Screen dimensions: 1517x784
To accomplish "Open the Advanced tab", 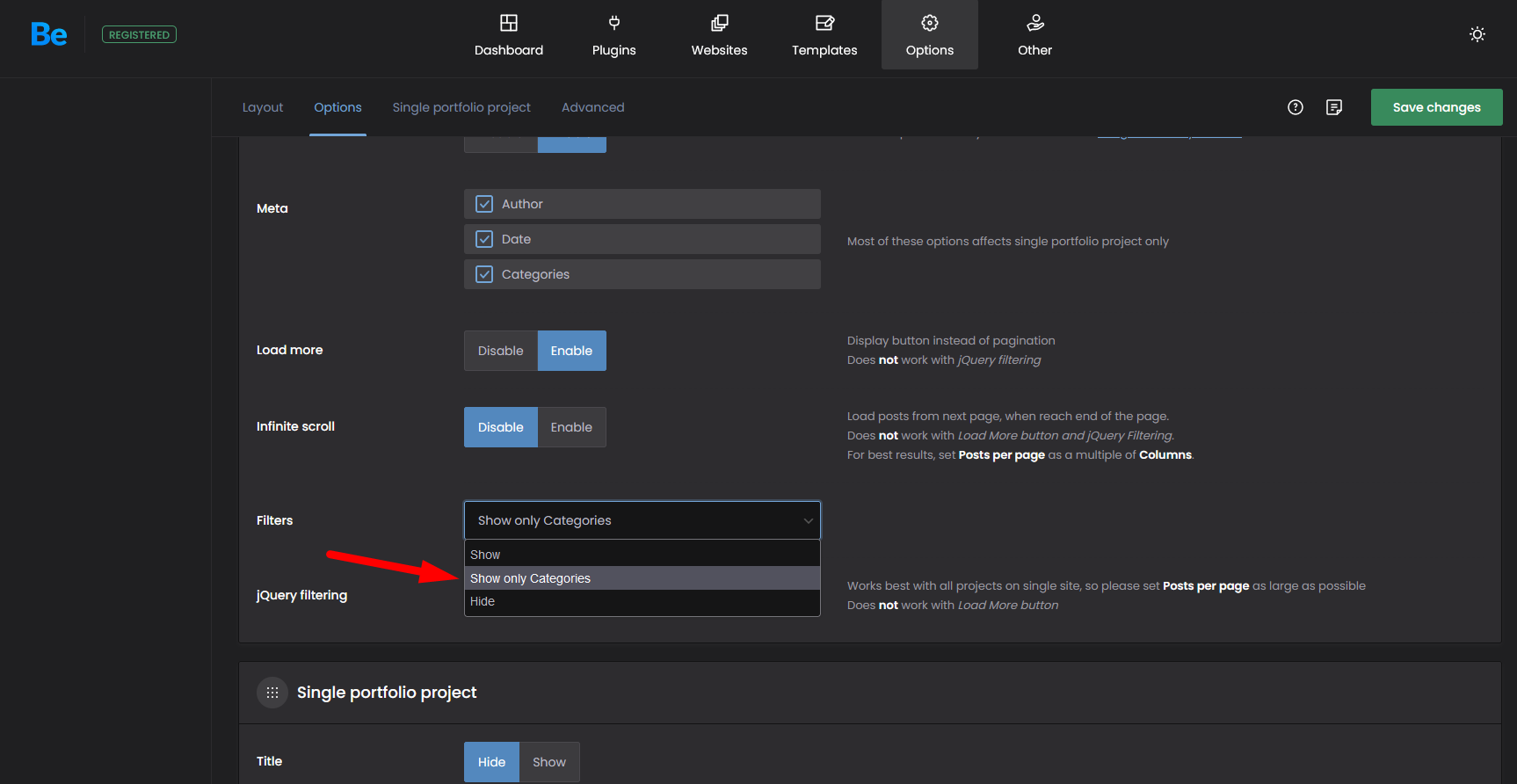I will 593,107.
